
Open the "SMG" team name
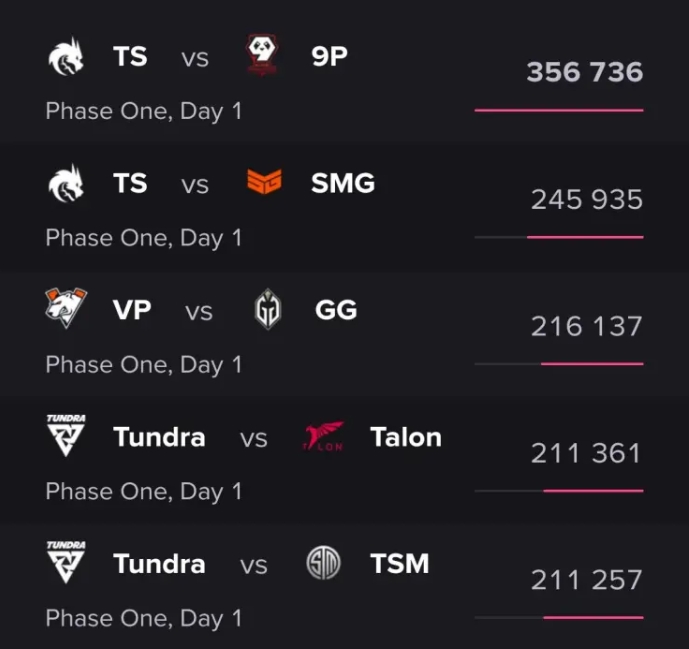(343, 184)
